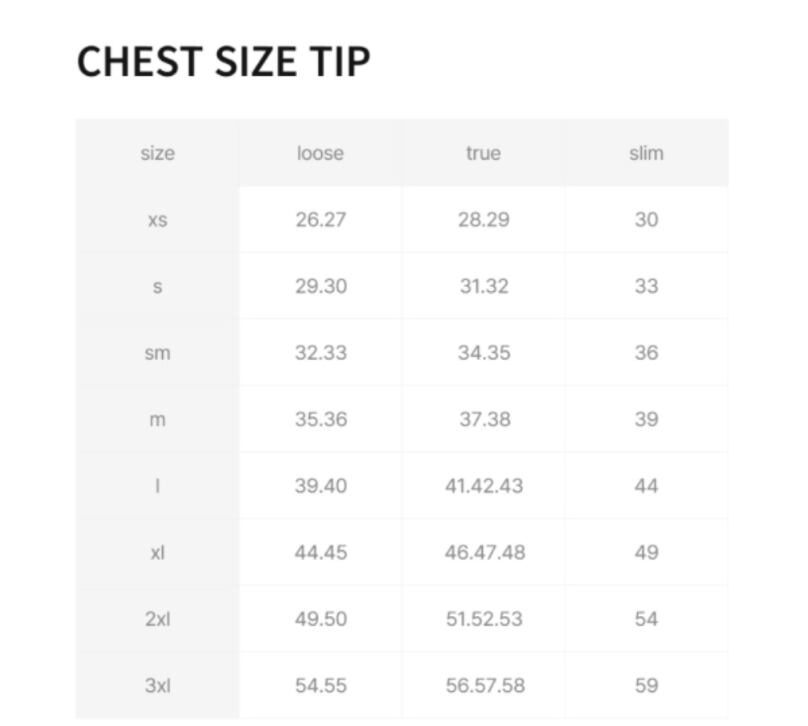
Task: Click the 'sm' size row label
Action: (x=157, y=353)
